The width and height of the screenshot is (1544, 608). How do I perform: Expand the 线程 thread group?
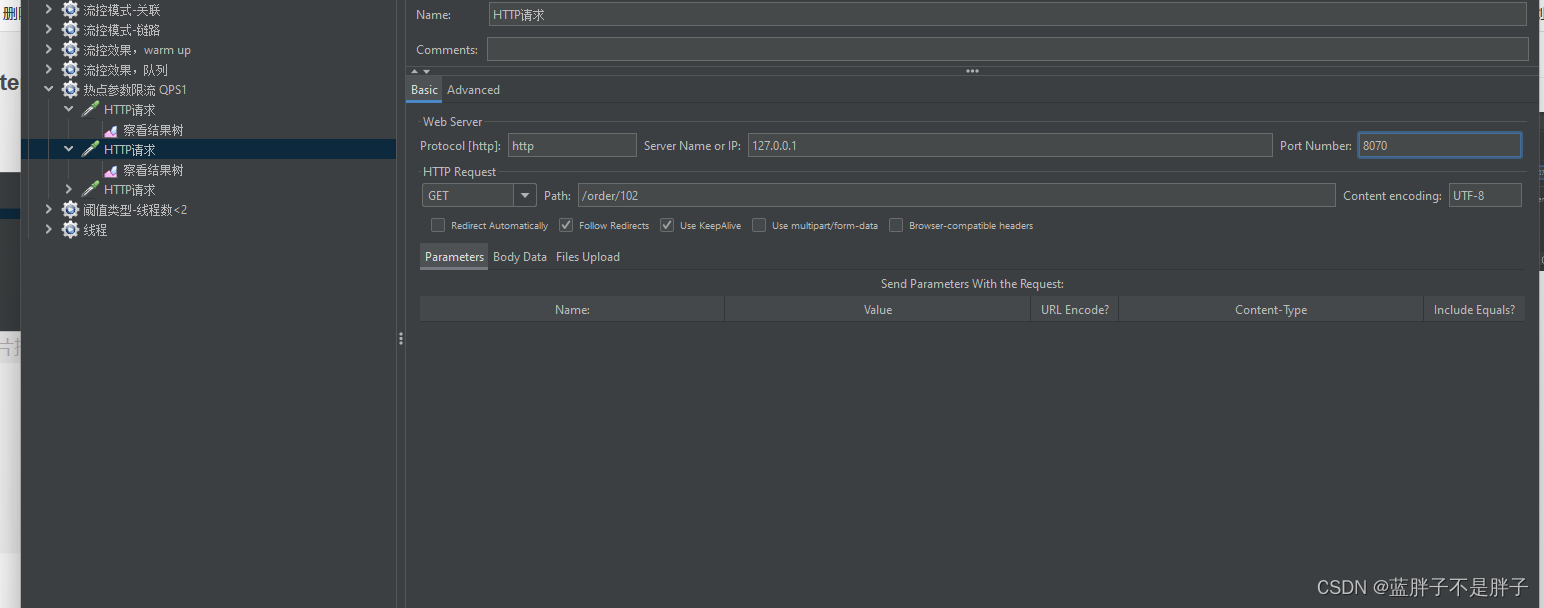[x=48, y=230]
